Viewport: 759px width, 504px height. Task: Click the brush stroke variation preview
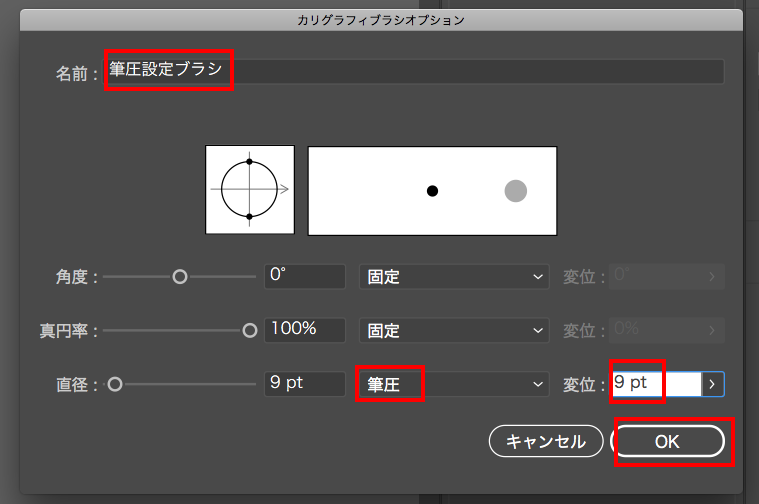[x=432, y=191]
